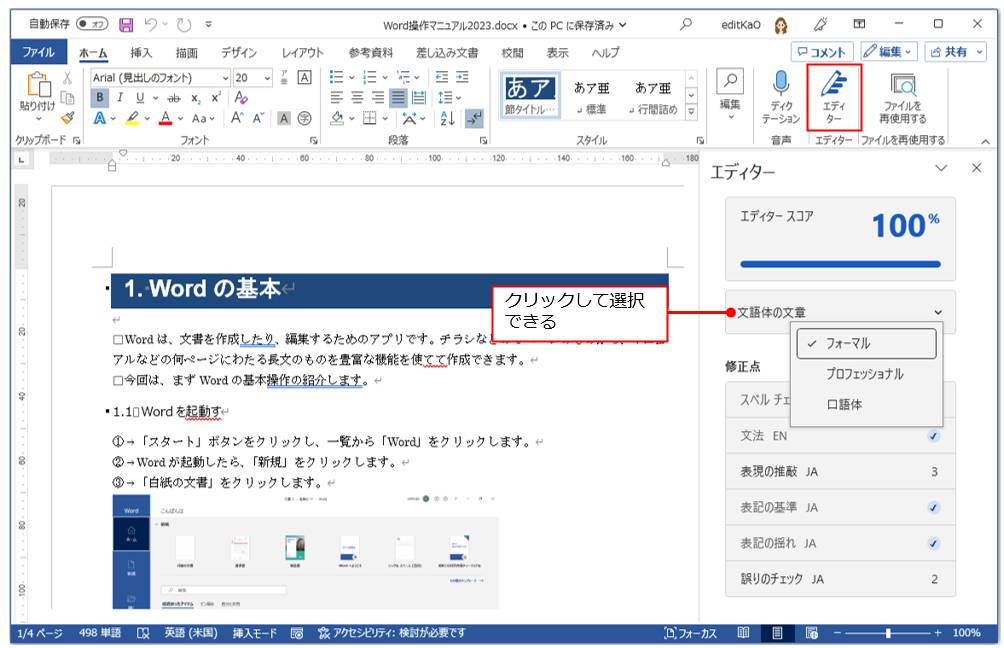The height and width of the screenshot is (648, 1004).
Task: Apply strikethrough formatting
Action: point(174,98)
